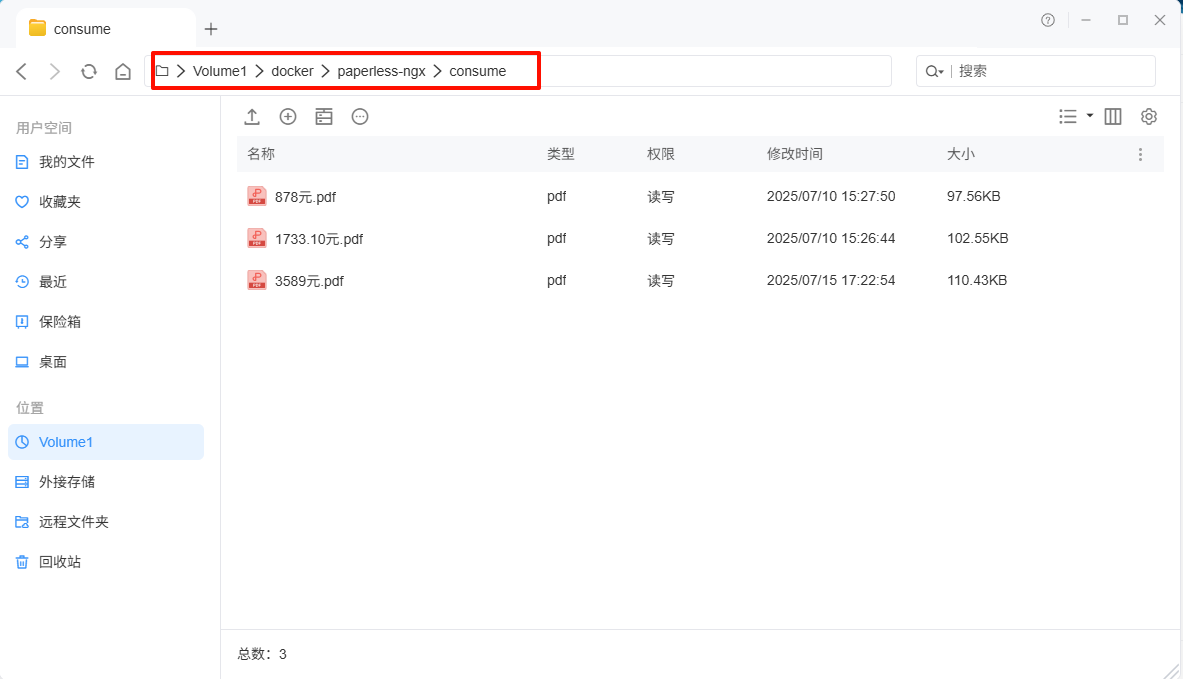Click the new/add circle-plus icon

pyautogui.click(x=287, y=116)
